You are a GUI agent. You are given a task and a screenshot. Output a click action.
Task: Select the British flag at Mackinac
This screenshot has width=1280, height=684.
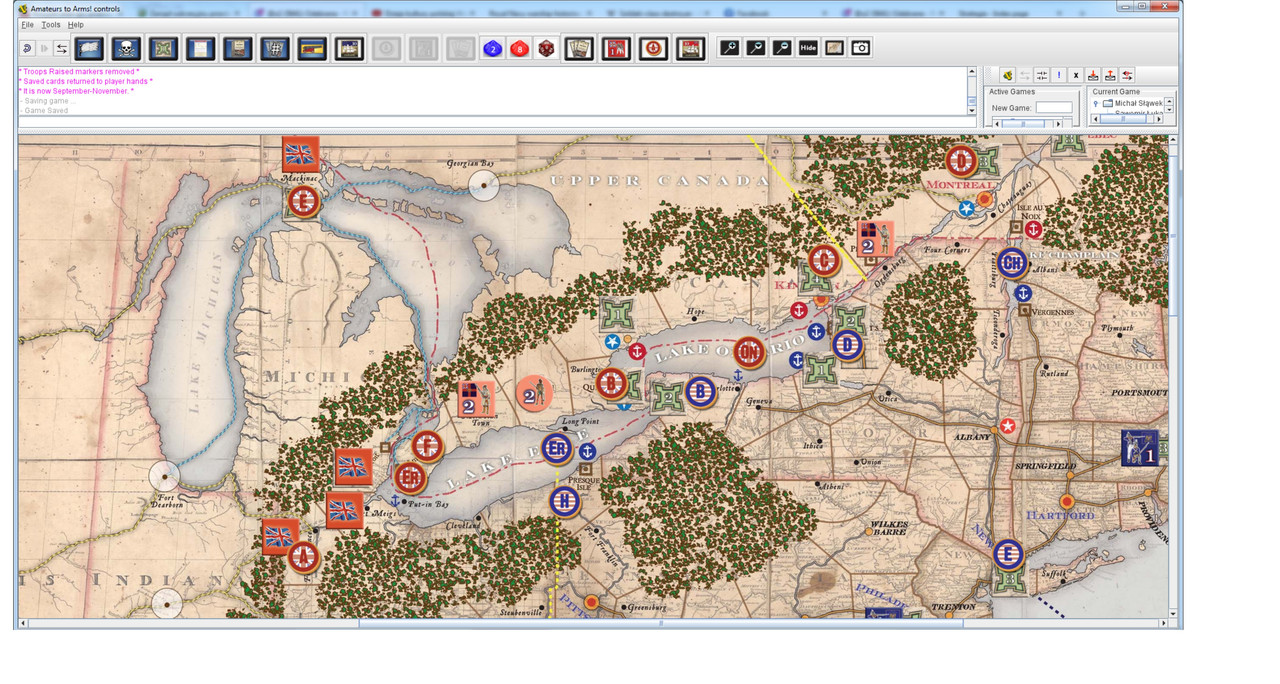[x=300, y=154]
